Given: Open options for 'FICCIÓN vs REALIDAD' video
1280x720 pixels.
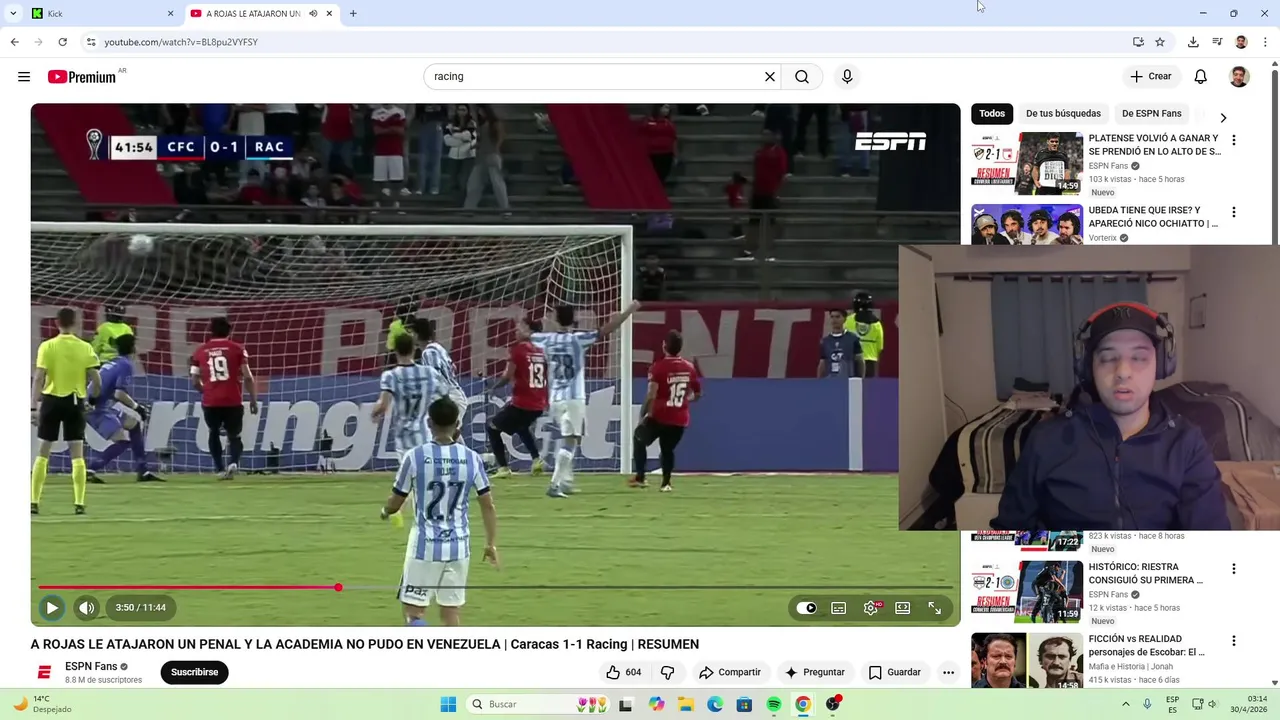Looking at the screenshot, I should [x=1233, y=641].
